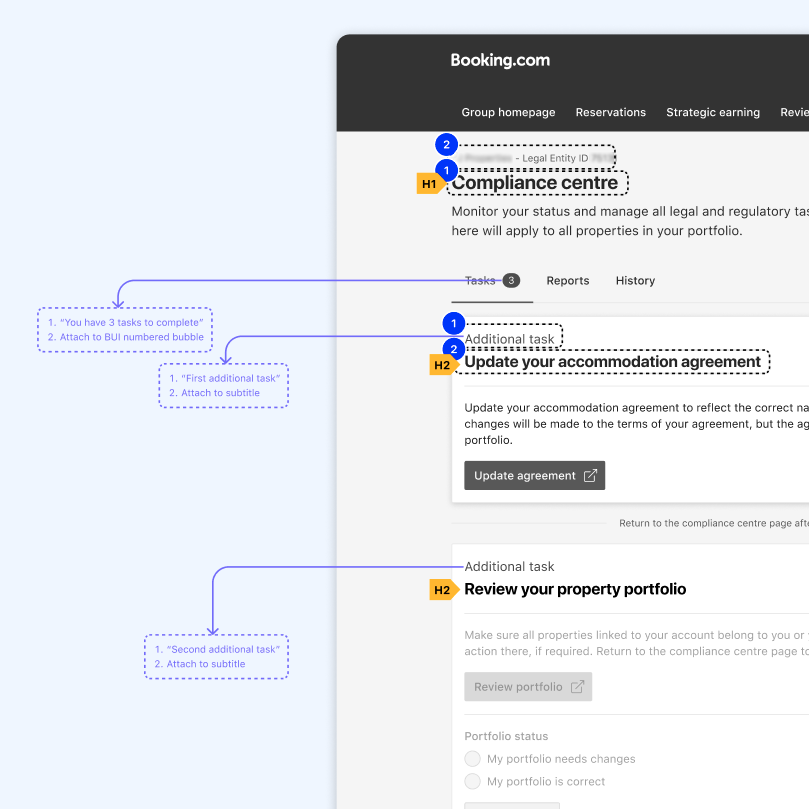
Task: Click the Second additional task annotation note
Action: pyautogui.click(x=216, y=656)
